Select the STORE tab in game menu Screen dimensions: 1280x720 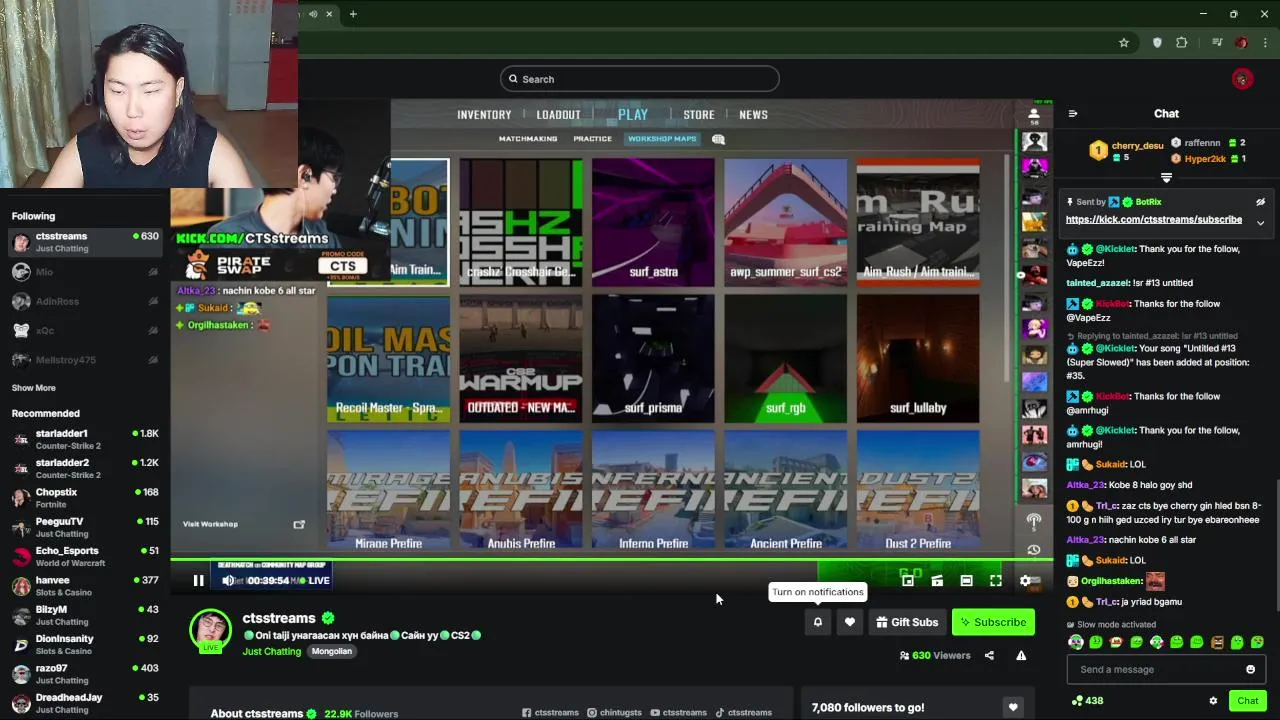click(x=699, y=115)
